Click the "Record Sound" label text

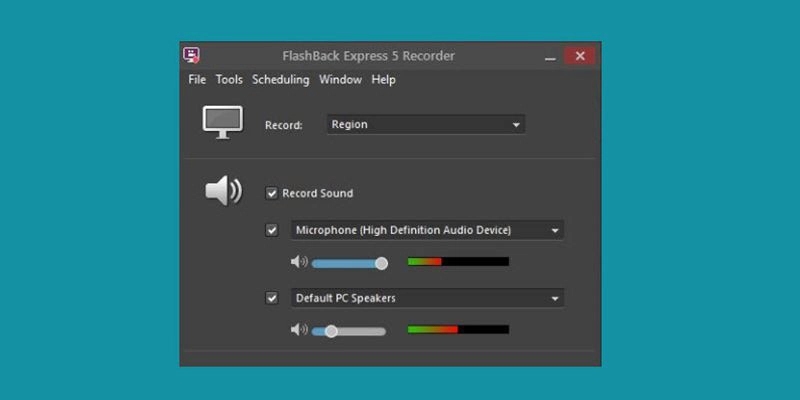tap(317, 193)
